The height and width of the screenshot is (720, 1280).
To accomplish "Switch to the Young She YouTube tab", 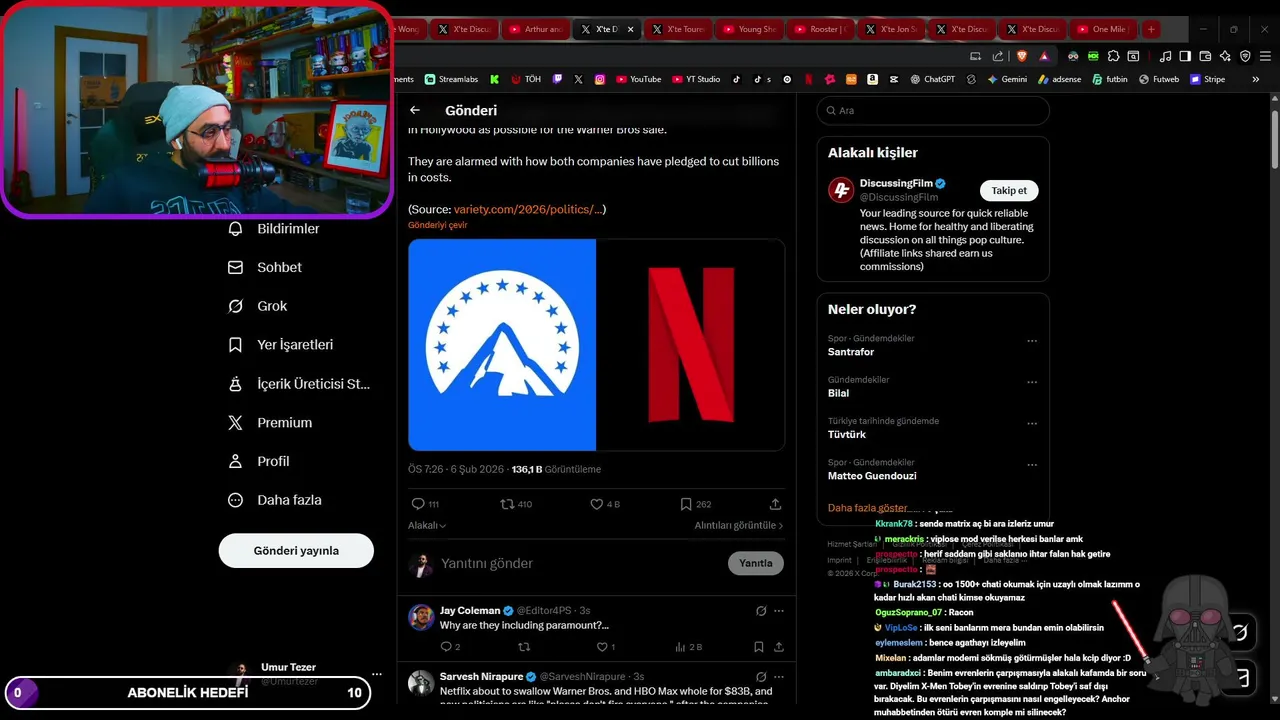I will click(x=749, y=29).
